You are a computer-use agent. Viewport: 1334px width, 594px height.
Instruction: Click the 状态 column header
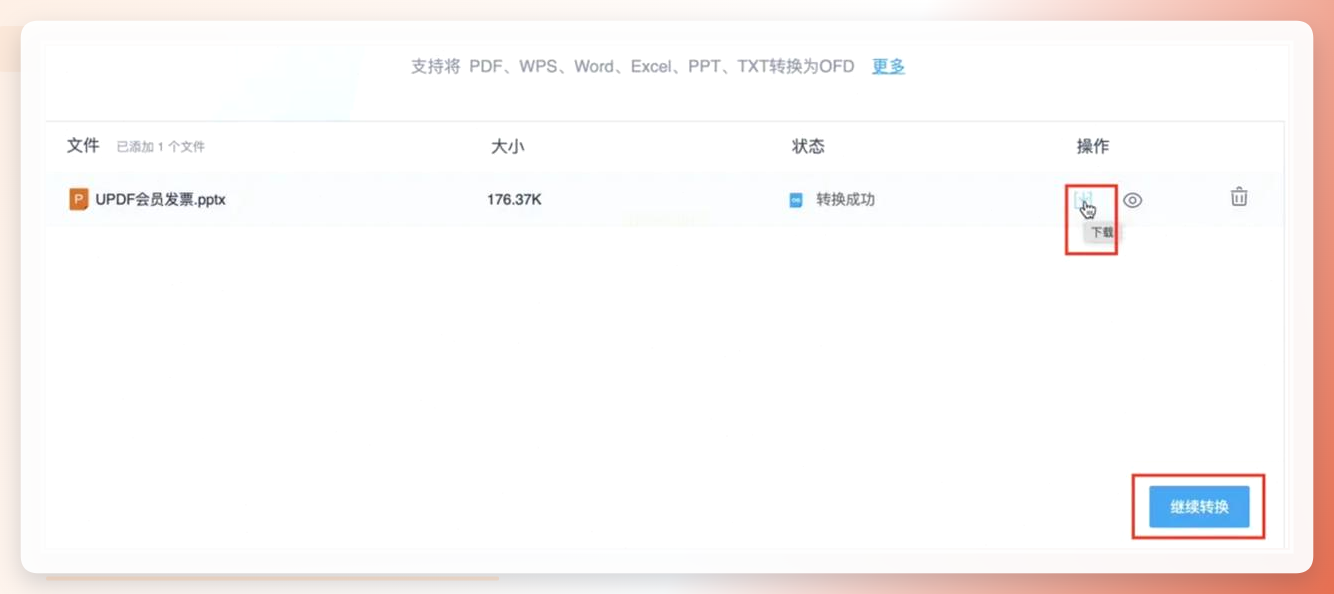click(808, 146)
